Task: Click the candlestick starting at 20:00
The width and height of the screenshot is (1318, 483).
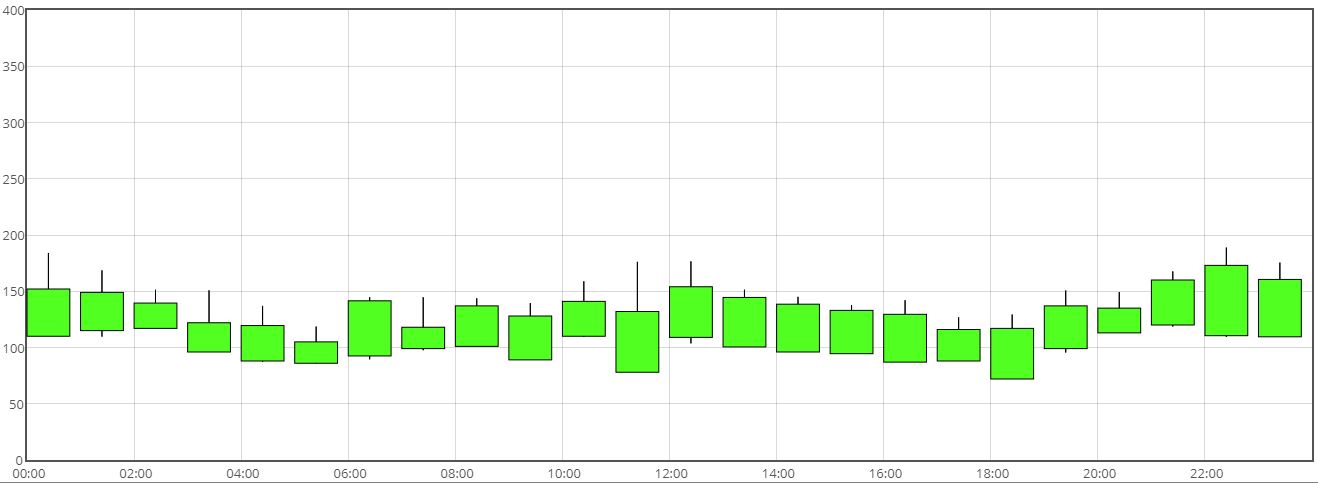Action: 1118,320
